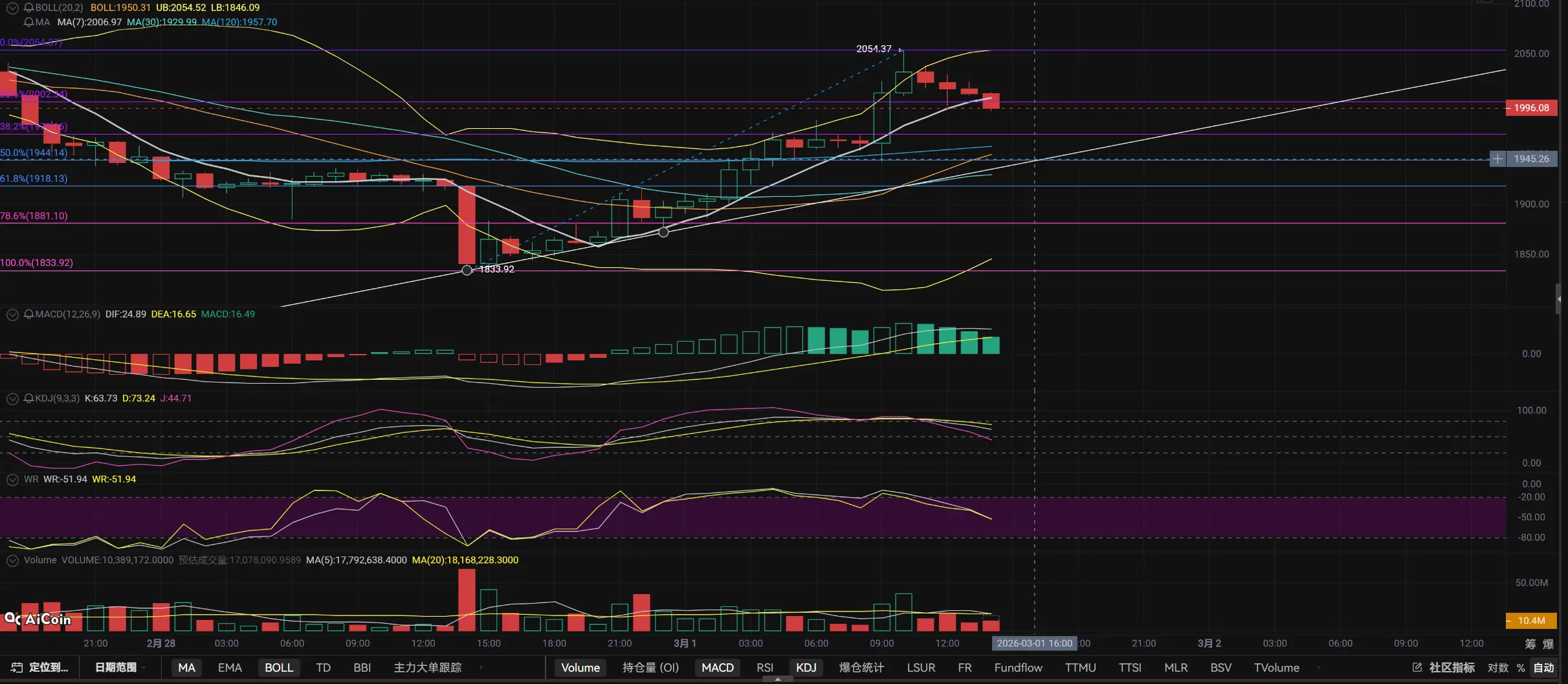Click the 3月 2 date label on time axis

[1209, 643]
